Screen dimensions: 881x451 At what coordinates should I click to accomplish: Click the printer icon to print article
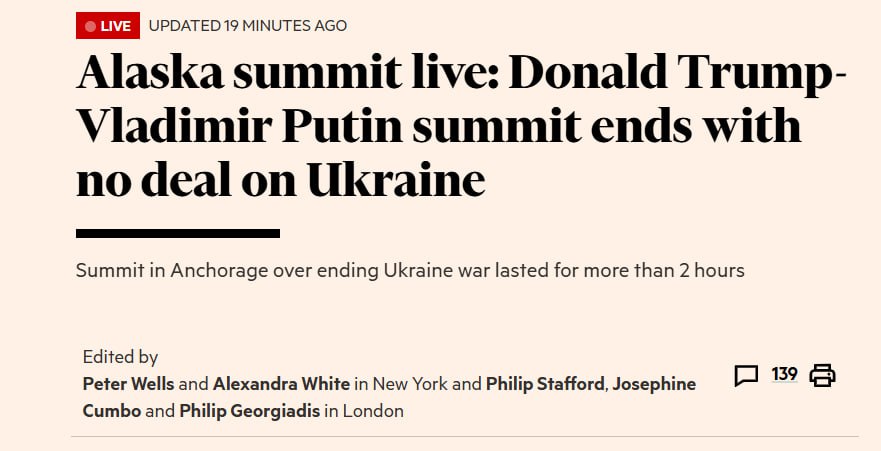822,376
